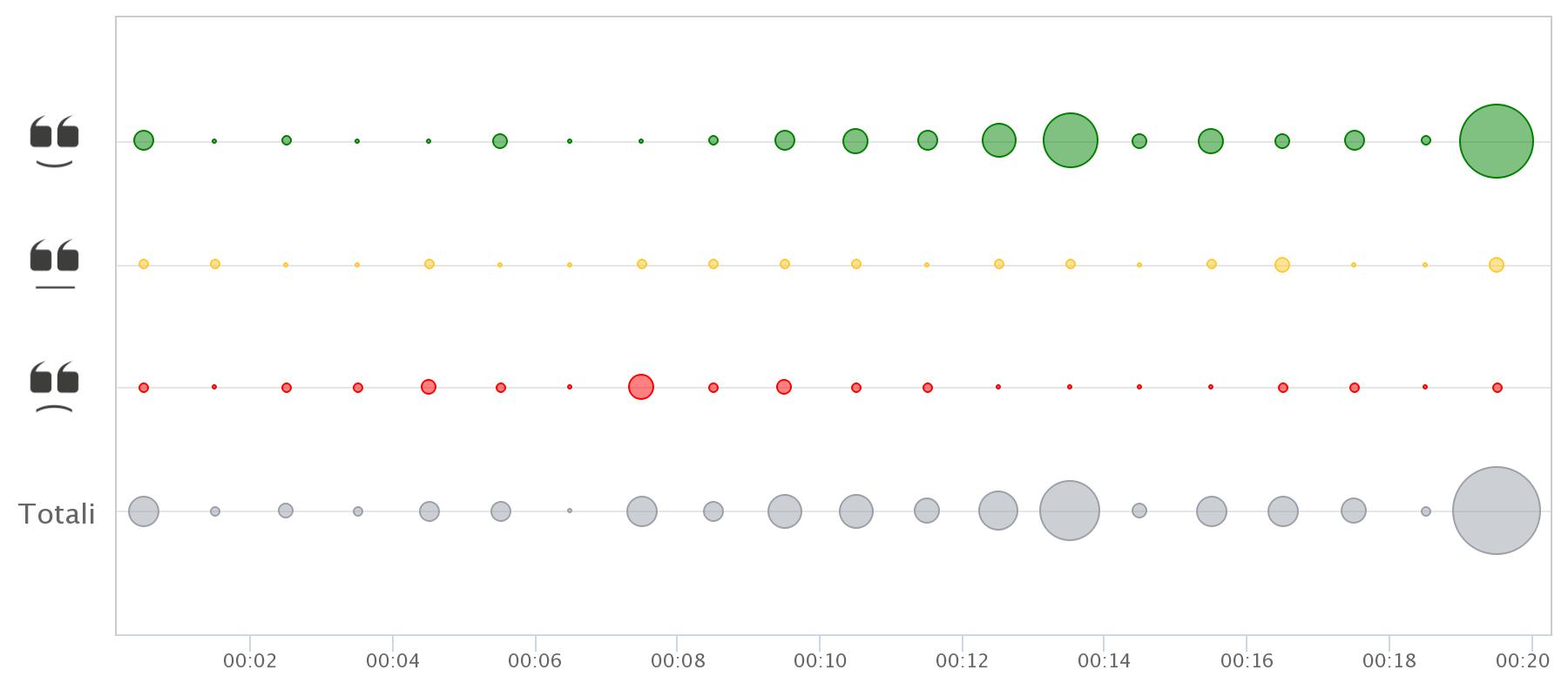The image size is (1568, 697).
Task: Click the 00:10 time axis label
Action: [820, 661]
